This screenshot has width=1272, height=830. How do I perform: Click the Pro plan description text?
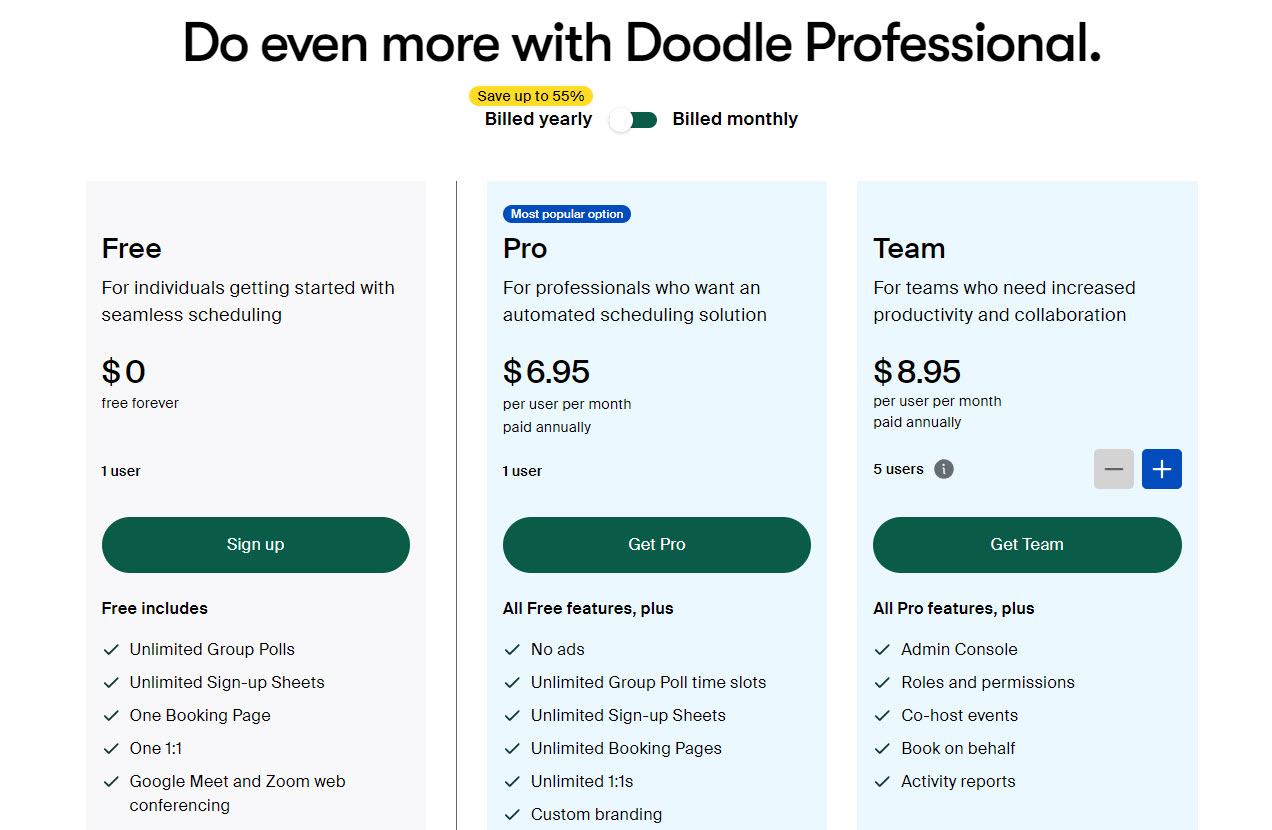(x=632, y=301)
